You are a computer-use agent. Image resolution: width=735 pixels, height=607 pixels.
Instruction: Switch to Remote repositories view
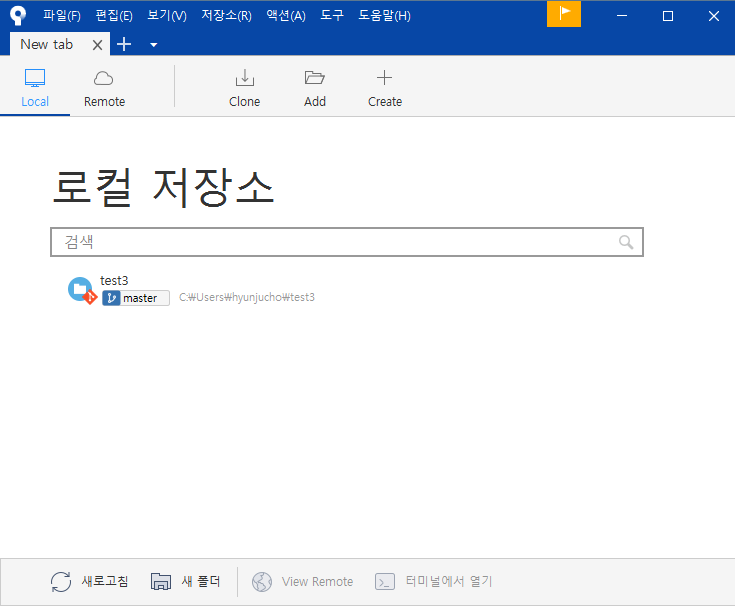(104, 89)
